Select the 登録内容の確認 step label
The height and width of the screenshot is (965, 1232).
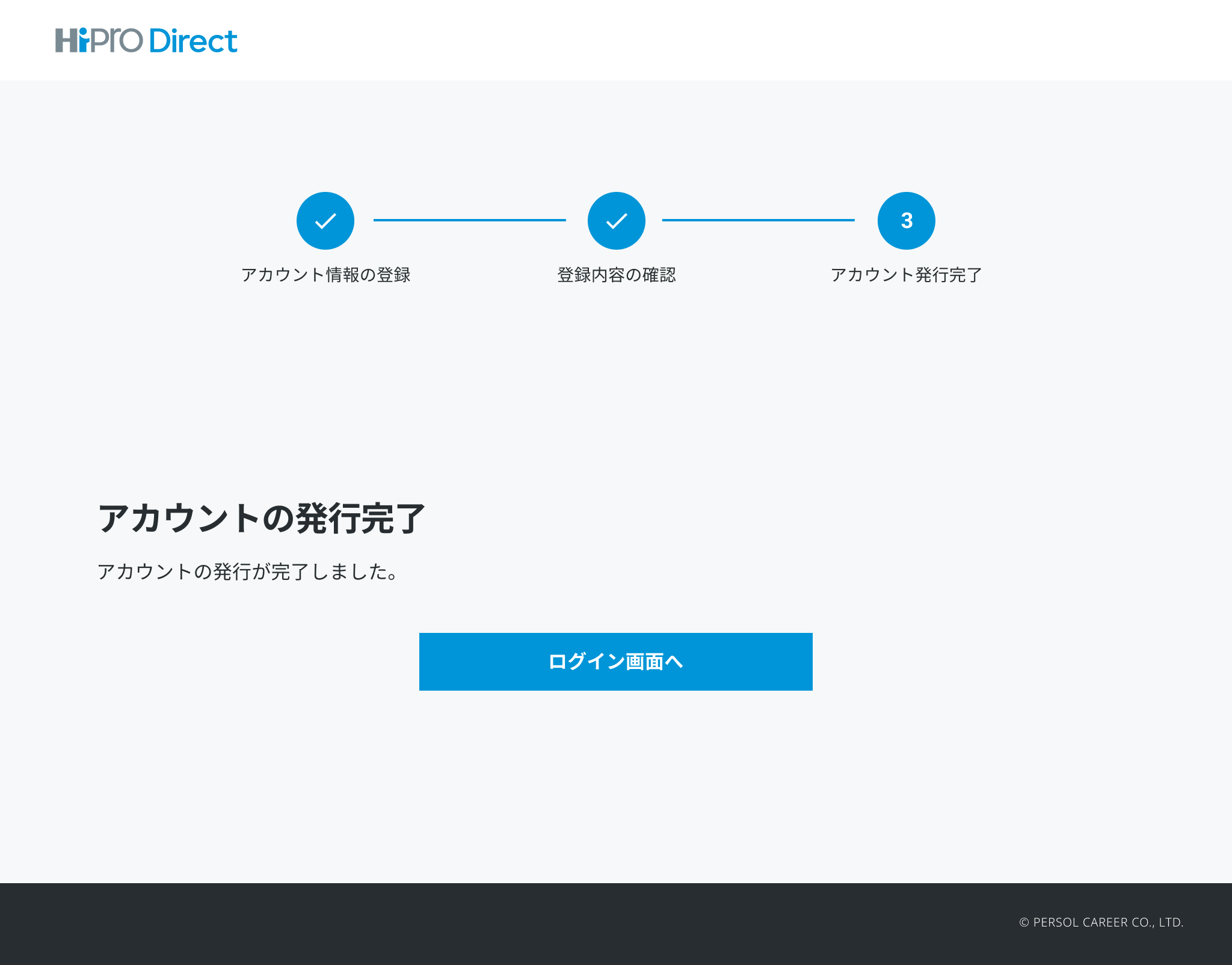616,275
